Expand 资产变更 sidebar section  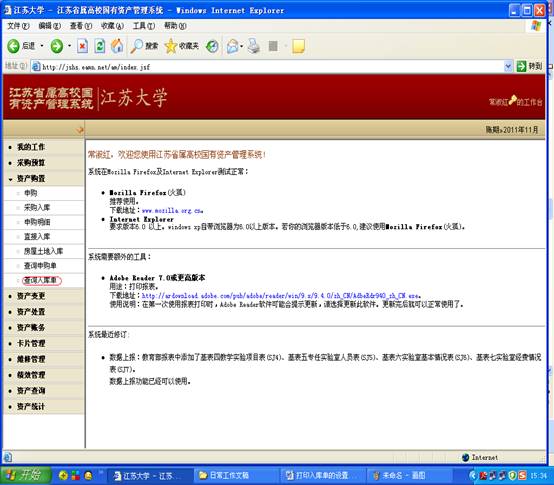[31, 296]
